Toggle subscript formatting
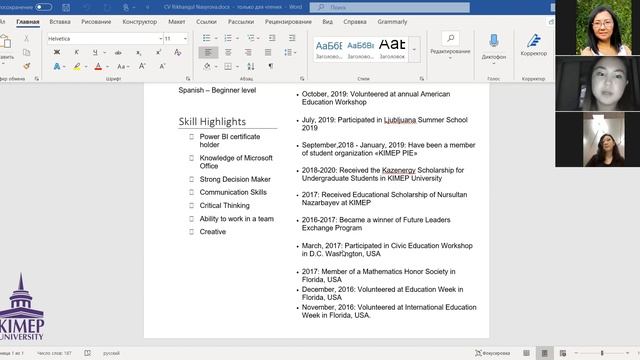The height and width of the screenshot is (360, 640). pos(139,53)
